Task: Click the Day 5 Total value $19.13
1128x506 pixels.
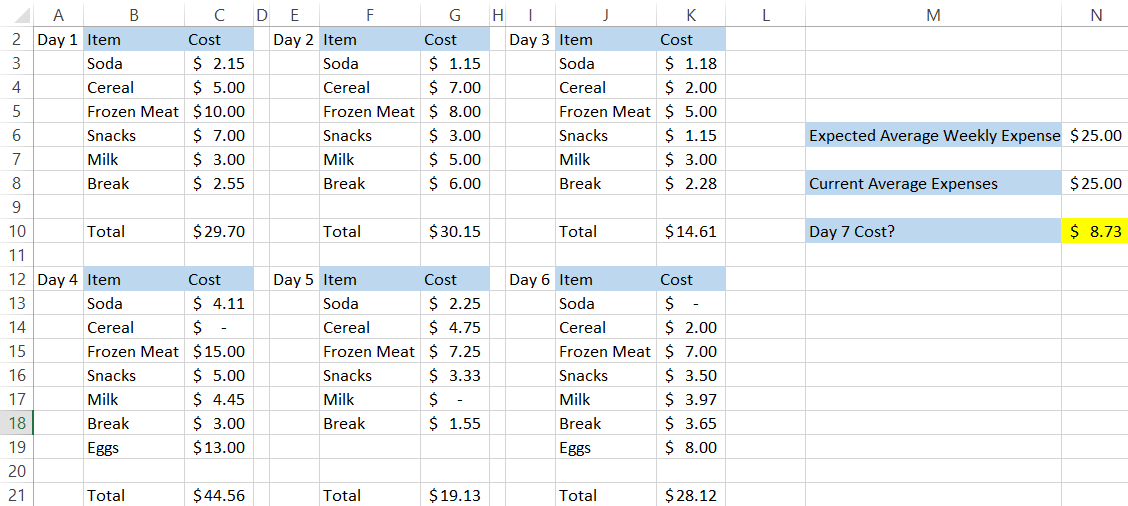Action: 455,495
